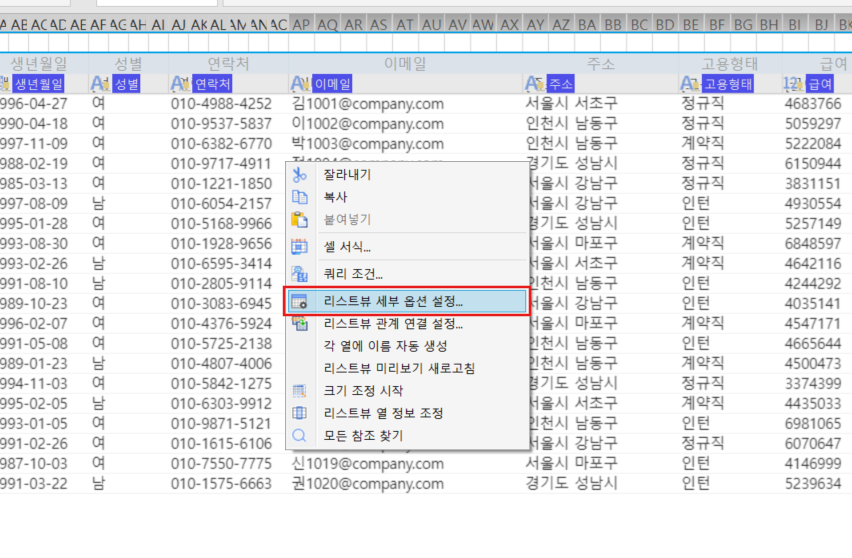Image resolution: width=852 pixels, height=558 pixels.
Task: Choose 리스트뷰 미리보기 새로고침 from the menu
Action: pos(399,368)
